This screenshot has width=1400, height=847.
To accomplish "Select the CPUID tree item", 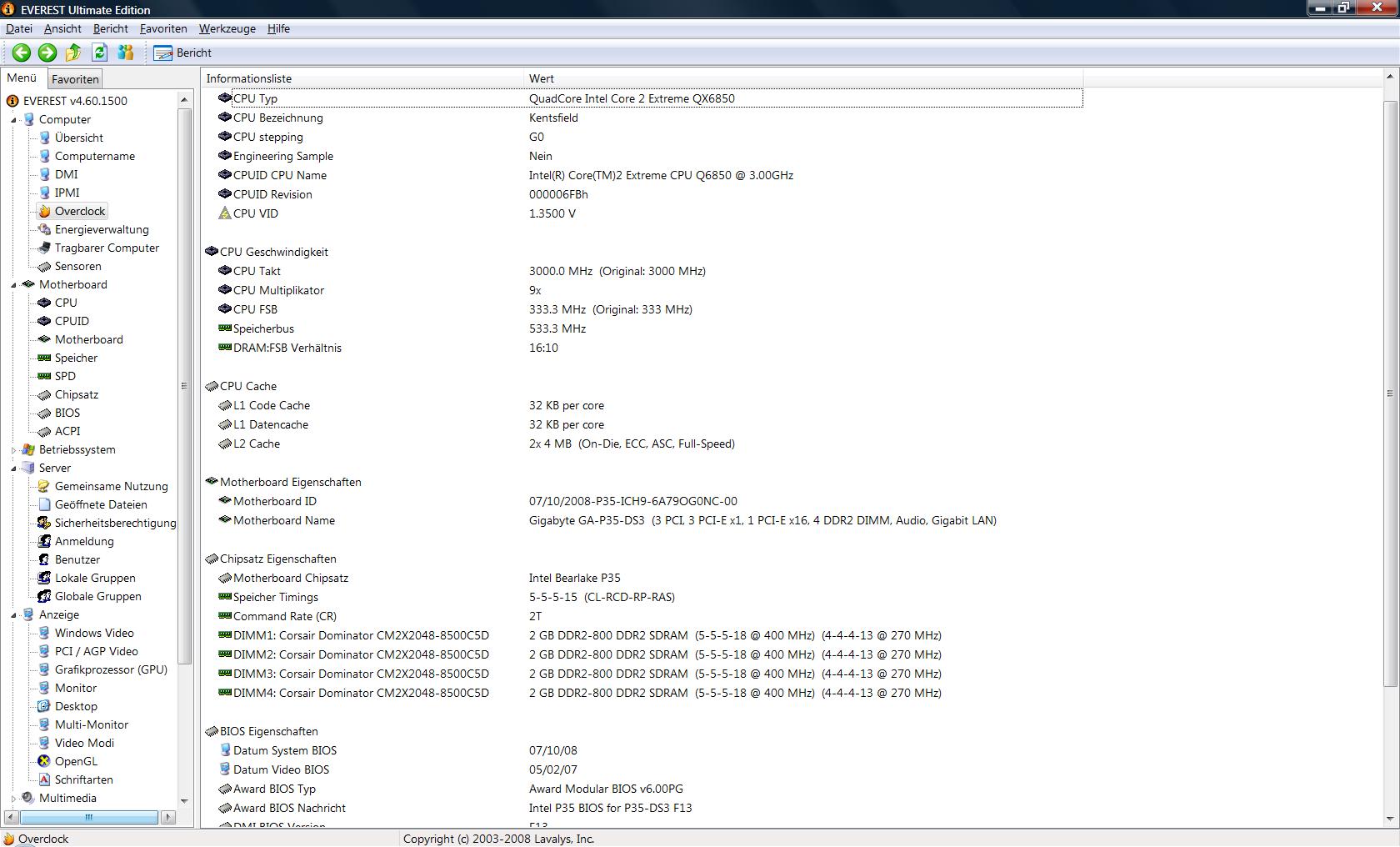I will point(72,321).
